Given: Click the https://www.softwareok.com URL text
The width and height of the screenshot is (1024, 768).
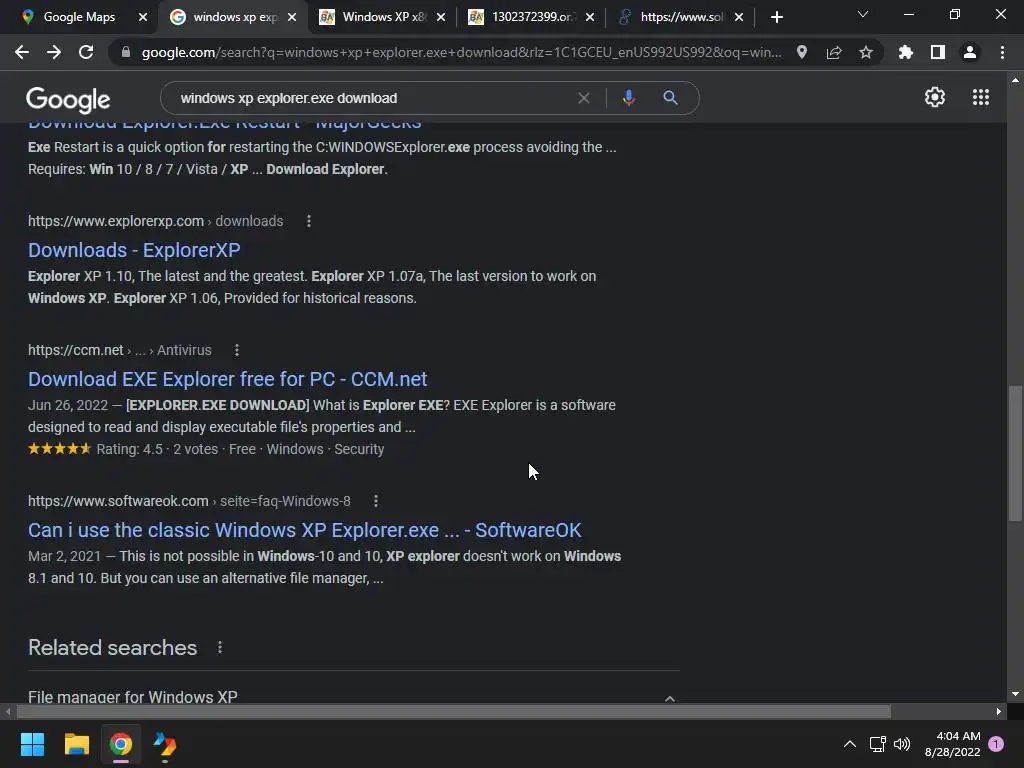Looking at the screenshot, I should (x=118, y=502).
